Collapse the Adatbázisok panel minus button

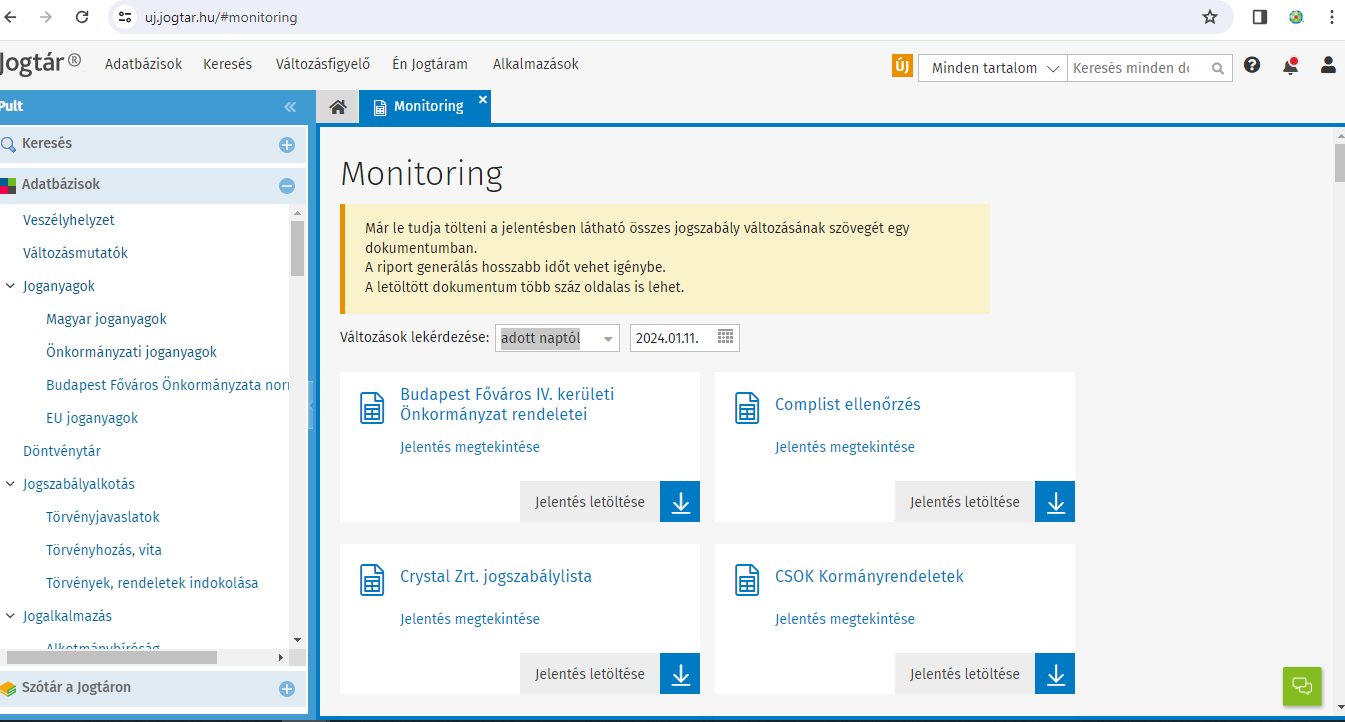287,186
